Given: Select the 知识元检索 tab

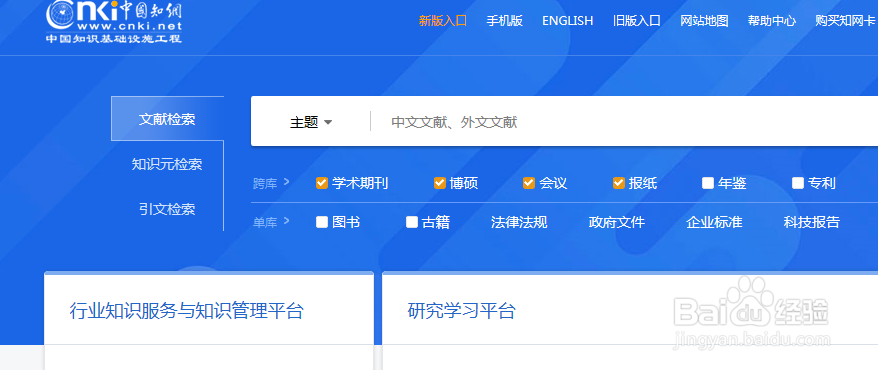Looking at the screenshot, I should (167, 164).
